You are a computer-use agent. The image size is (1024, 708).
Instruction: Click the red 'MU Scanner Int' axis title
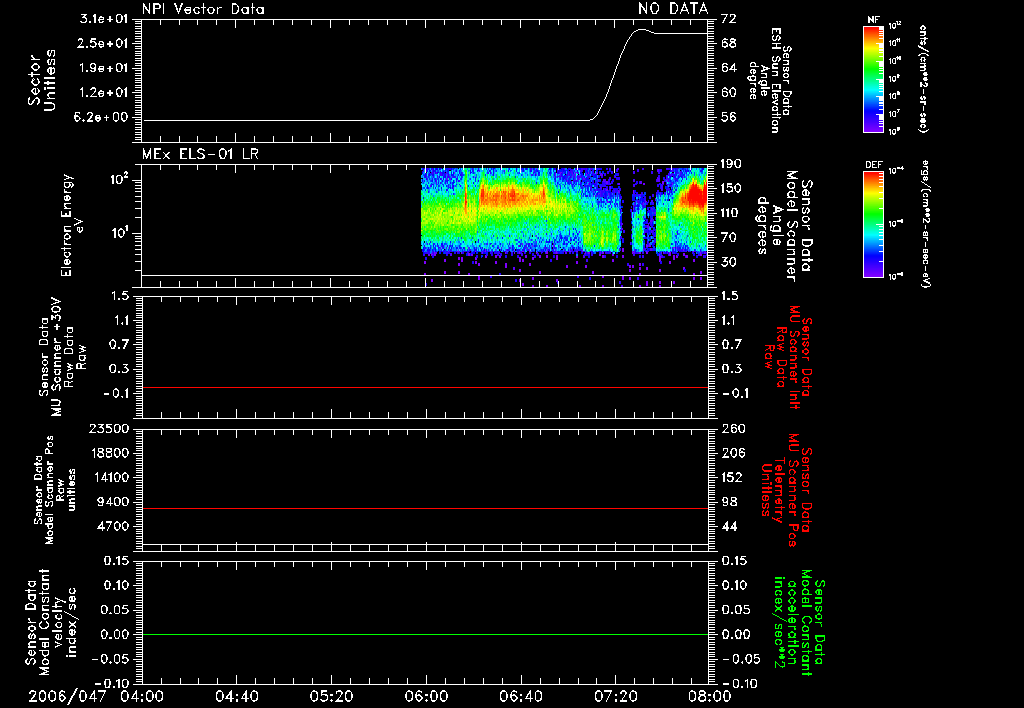point(789,357)
